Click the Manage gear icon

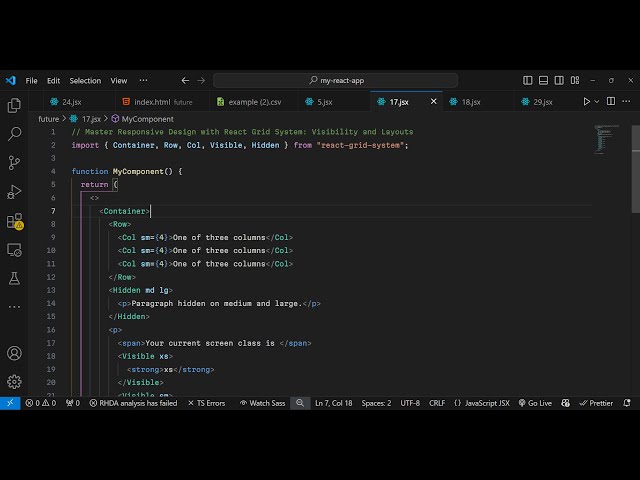(x=14, y=381)
